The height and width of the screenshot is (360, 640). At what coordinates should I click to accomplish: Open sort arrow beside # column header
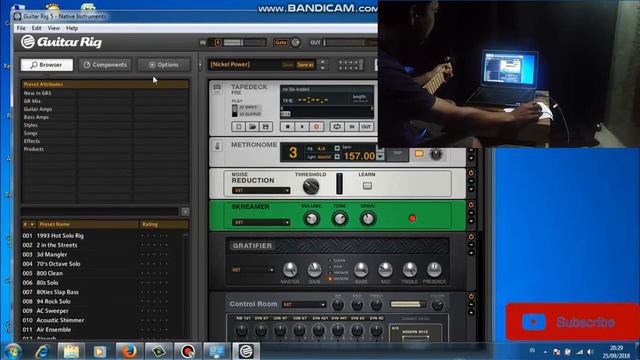(x=32, y=224)
